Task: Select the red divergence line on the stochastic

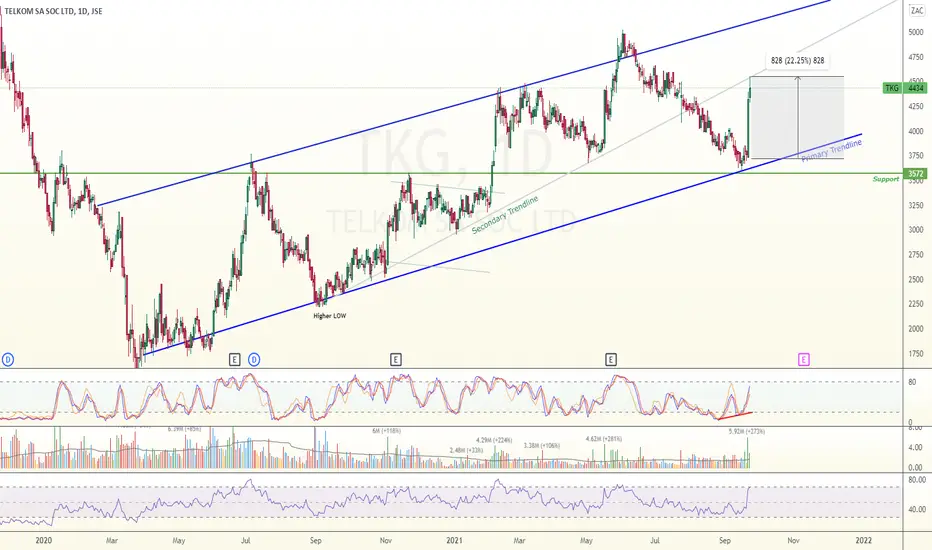Action: coord(735,416)
